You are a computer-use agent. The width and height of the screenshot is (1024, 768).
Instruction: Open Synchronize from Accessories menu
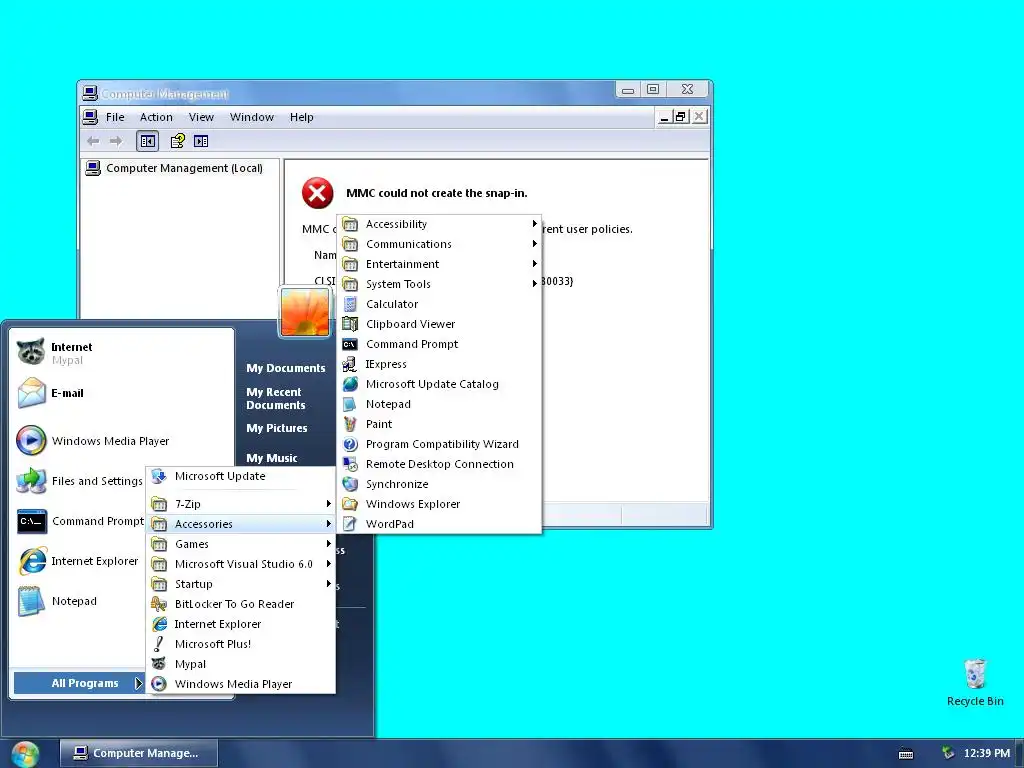[439, 484]
